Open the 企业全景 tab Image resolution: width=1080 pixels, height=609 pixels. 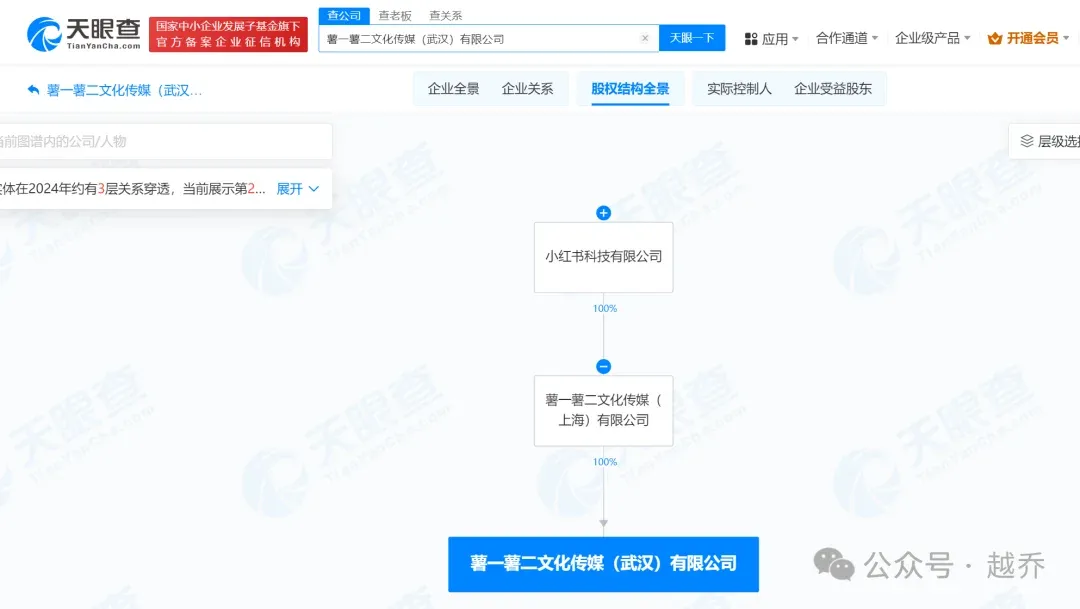[x=453, y=88]
